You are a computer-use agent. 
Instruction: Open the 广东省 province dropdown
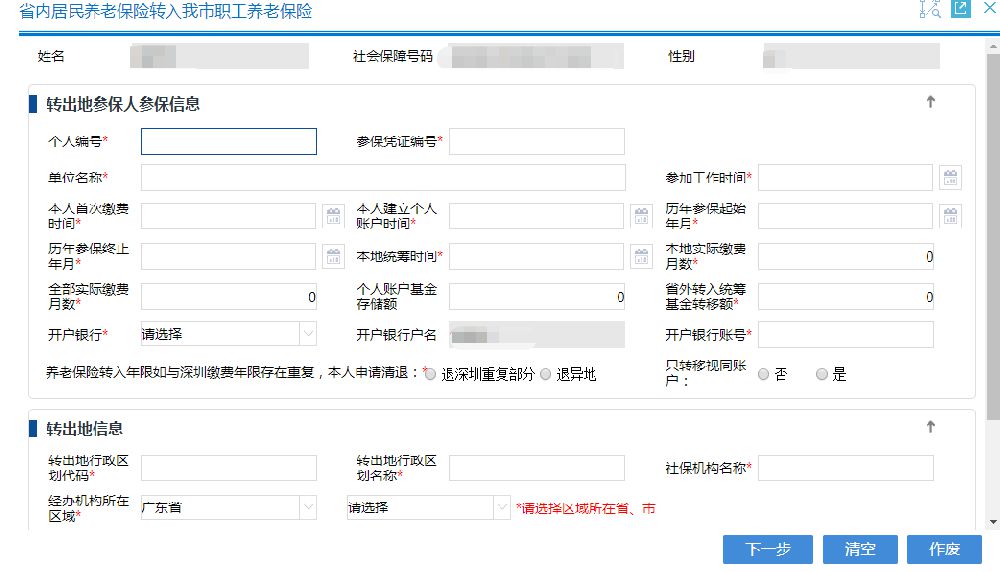[x=308, y=508]
